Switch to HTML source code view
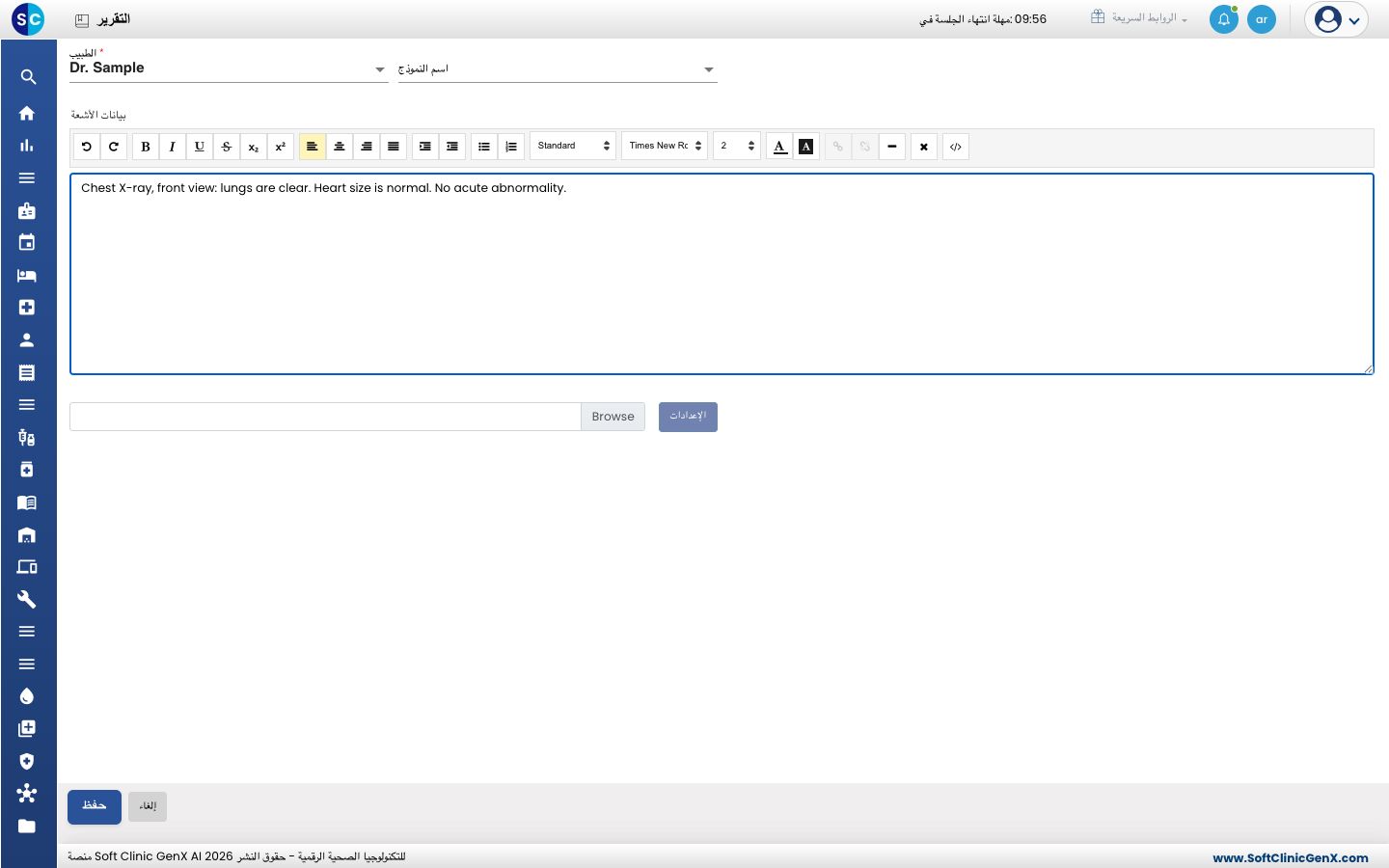This screenshot has height=868, width=1389. click(956, 147)
